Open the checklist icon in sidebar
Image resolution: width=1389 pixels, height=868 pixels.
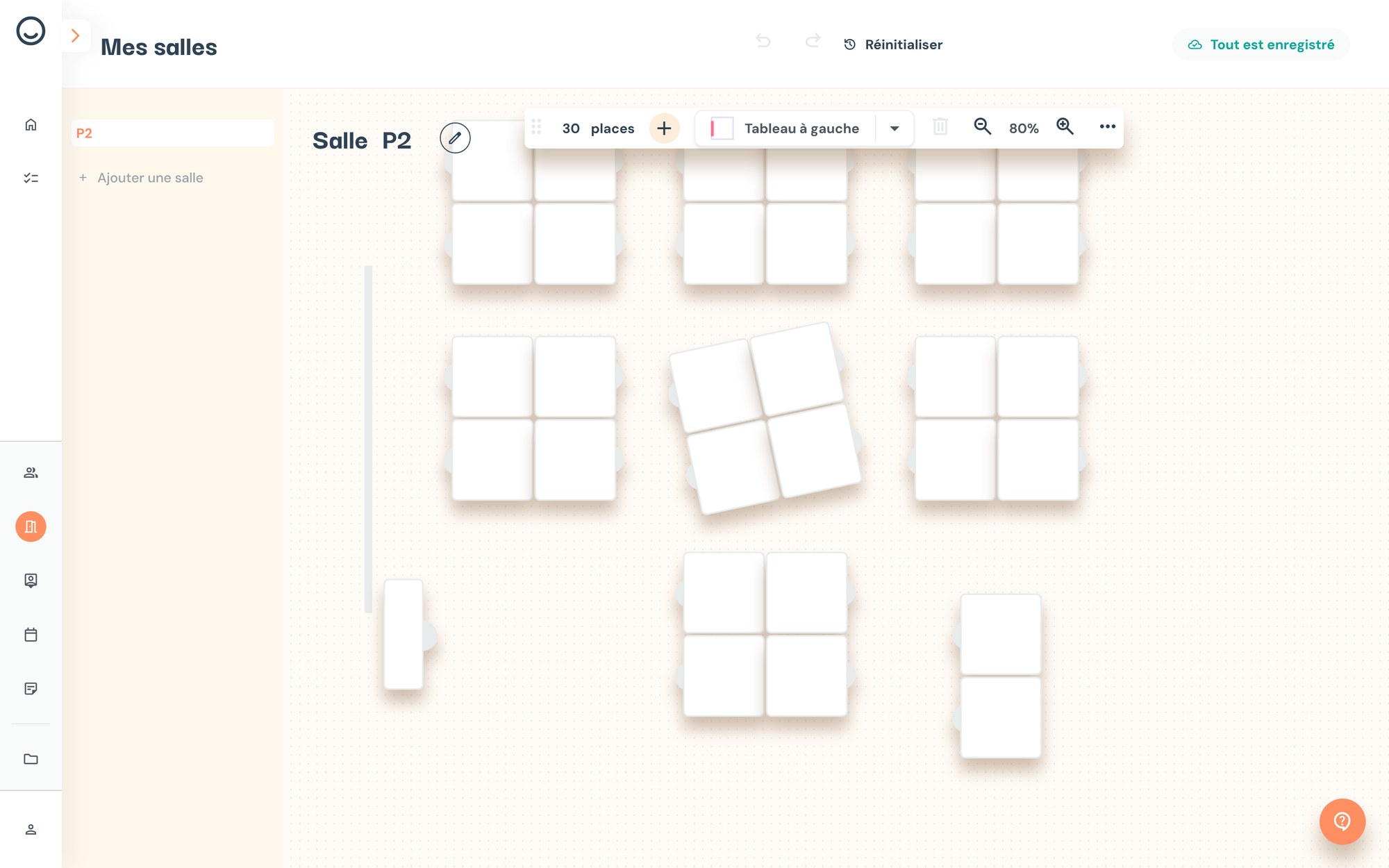click(x=31, y=178)
